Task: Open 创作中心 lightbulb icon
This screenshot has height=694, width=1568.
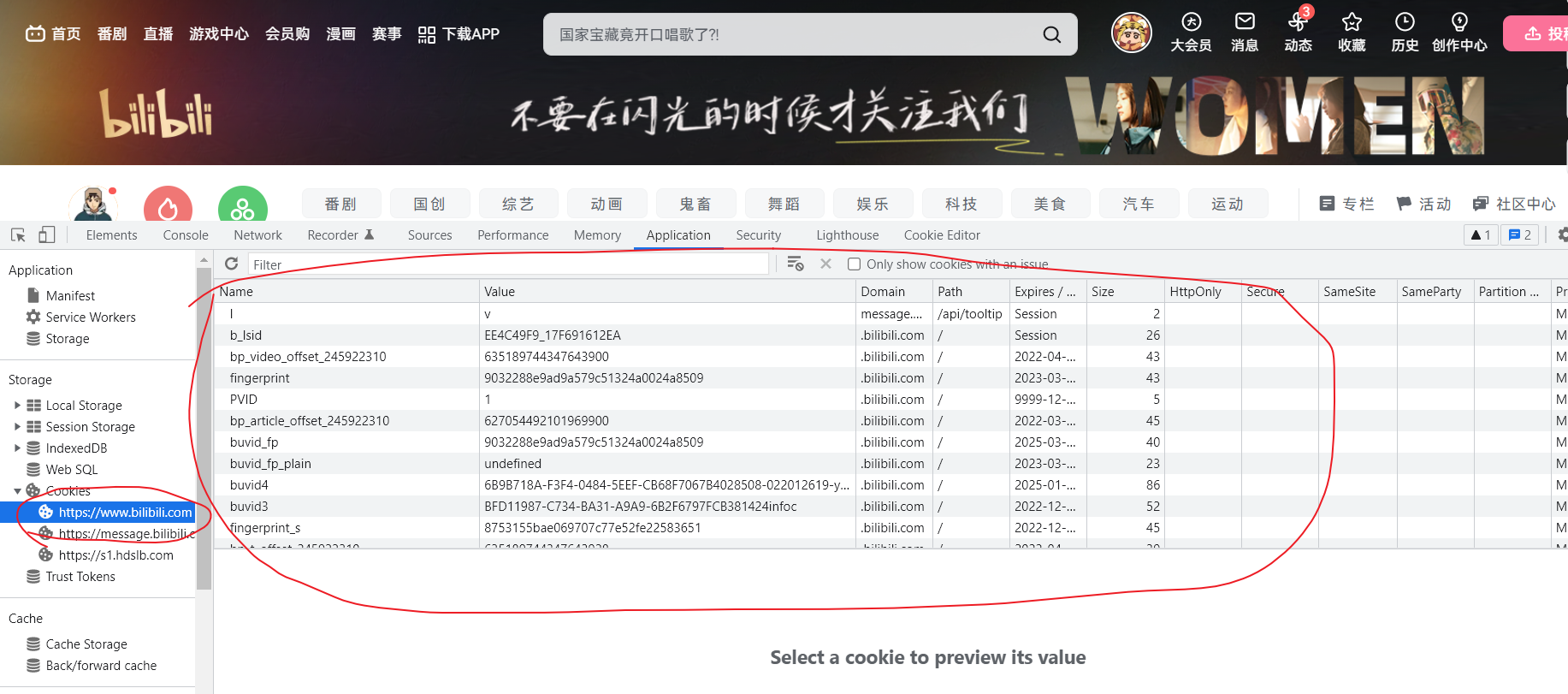Action: tap(1459, 33)
